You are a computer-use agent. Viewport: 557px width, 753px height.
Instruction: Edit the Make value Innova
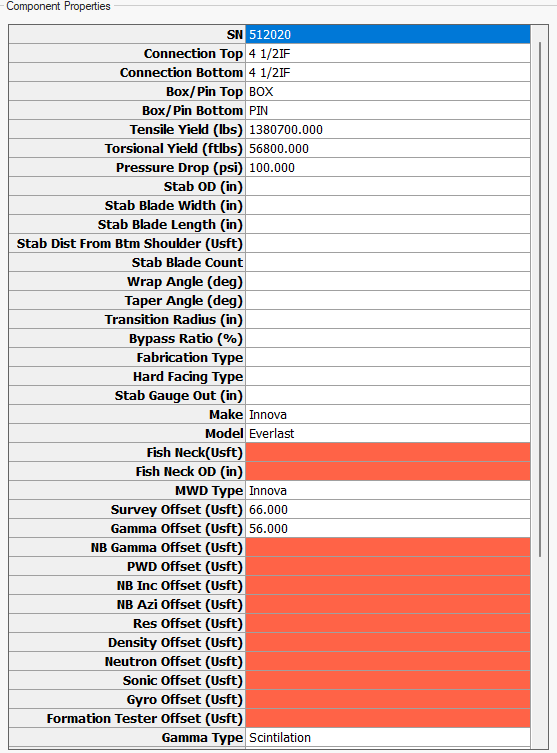(x=388, y=414)
